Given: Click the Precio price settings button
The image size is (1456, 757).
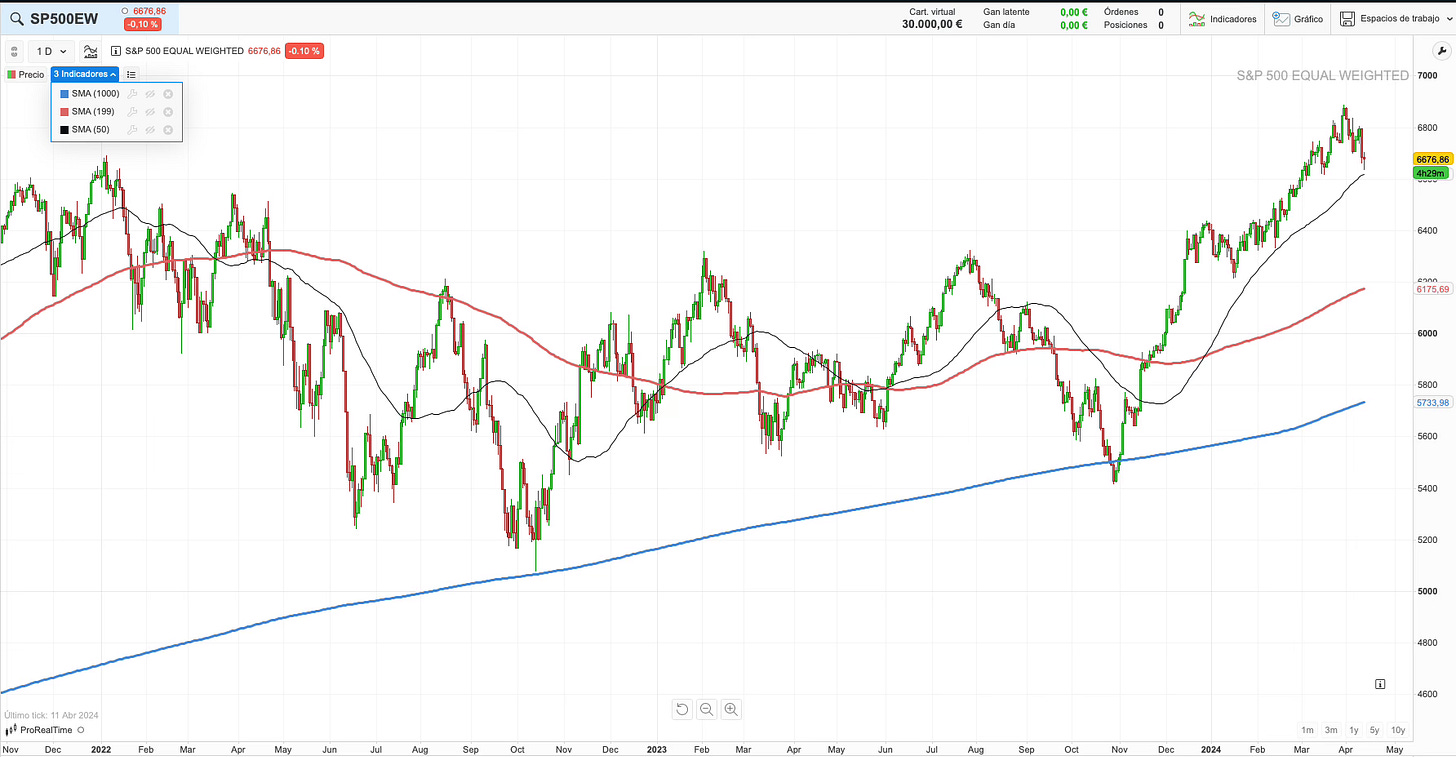Looking at the screenshot, I should (x=26, y=74).
